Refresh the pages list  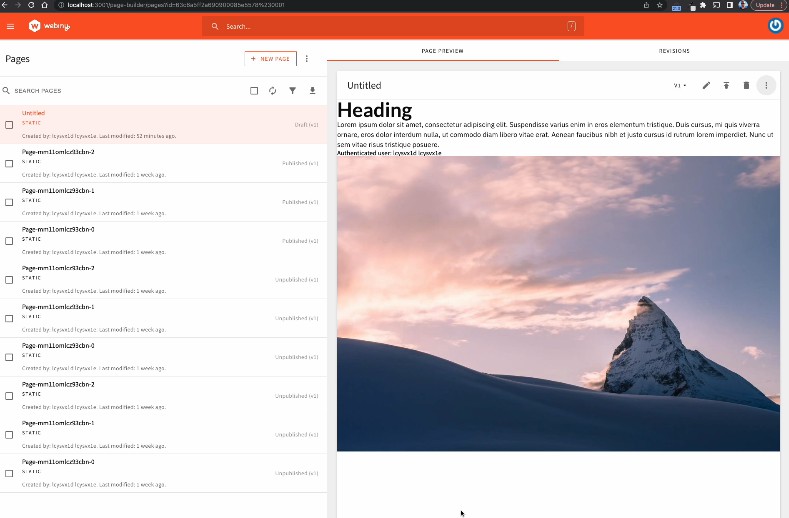[x=273, y=91]
